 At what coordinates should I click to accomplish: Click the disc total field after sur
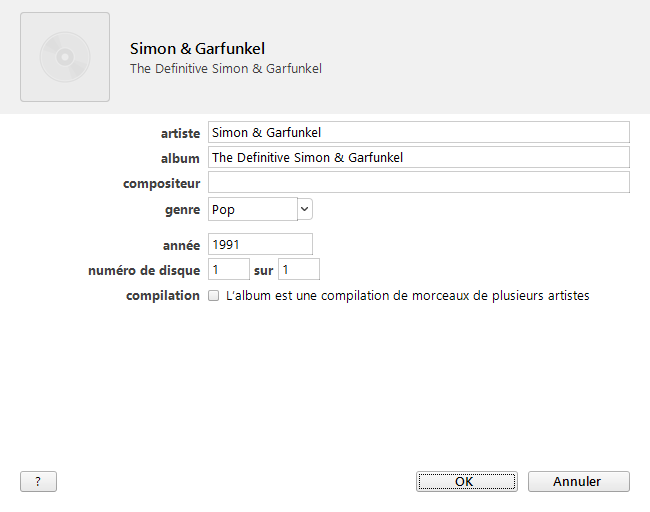[299, 269]
